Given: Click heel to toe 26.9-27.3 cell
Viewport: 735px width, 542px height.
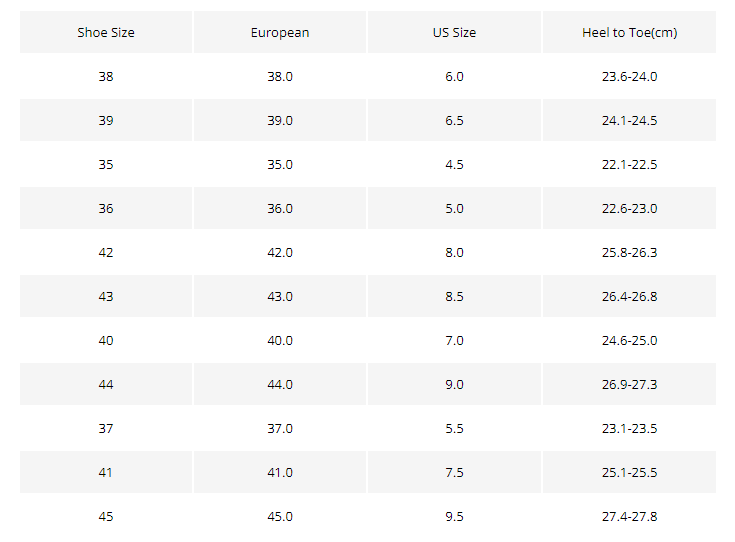Looking at the screenshot, I should pos(630,384).
